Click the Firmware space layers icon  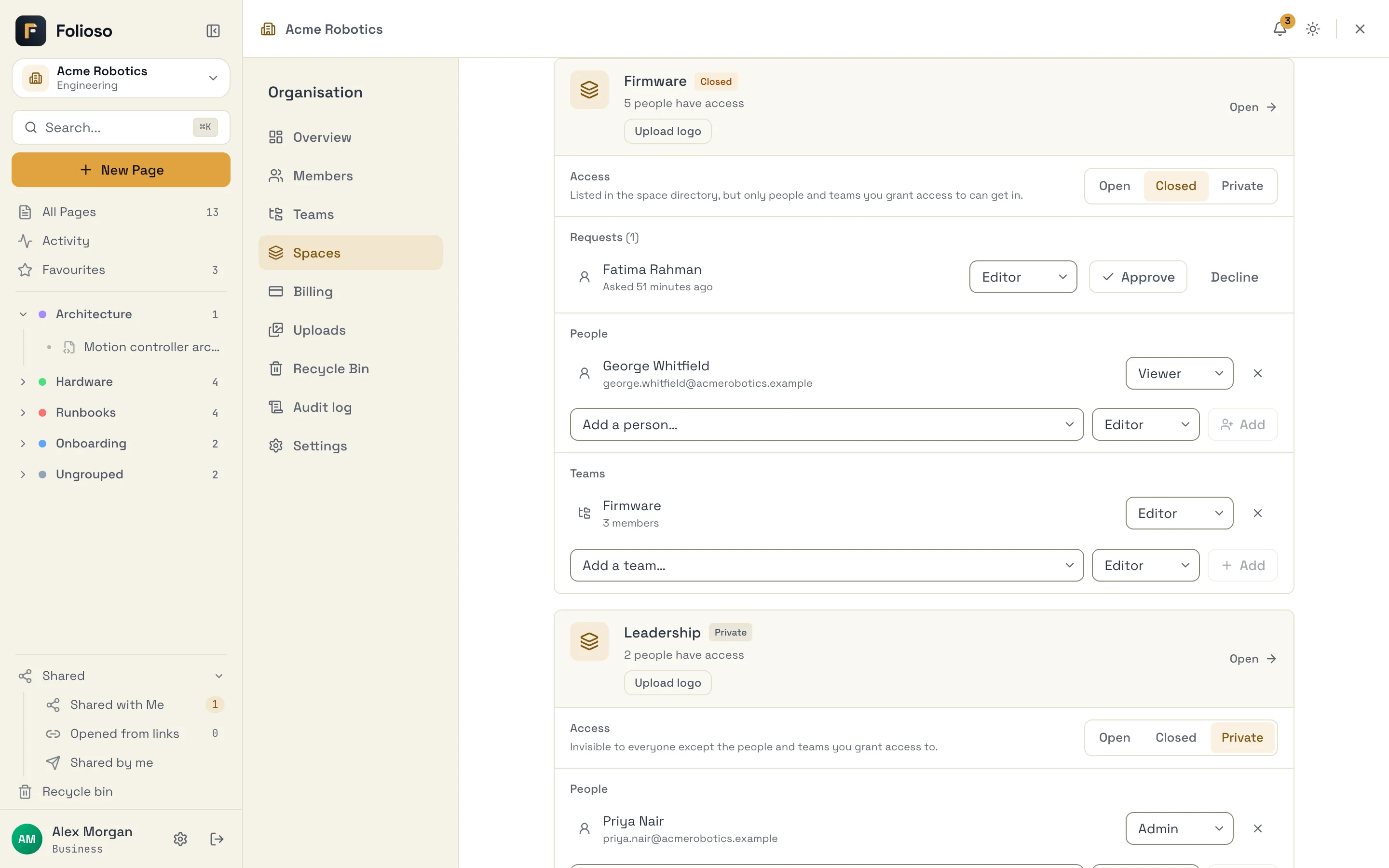[x=589, y=90]
